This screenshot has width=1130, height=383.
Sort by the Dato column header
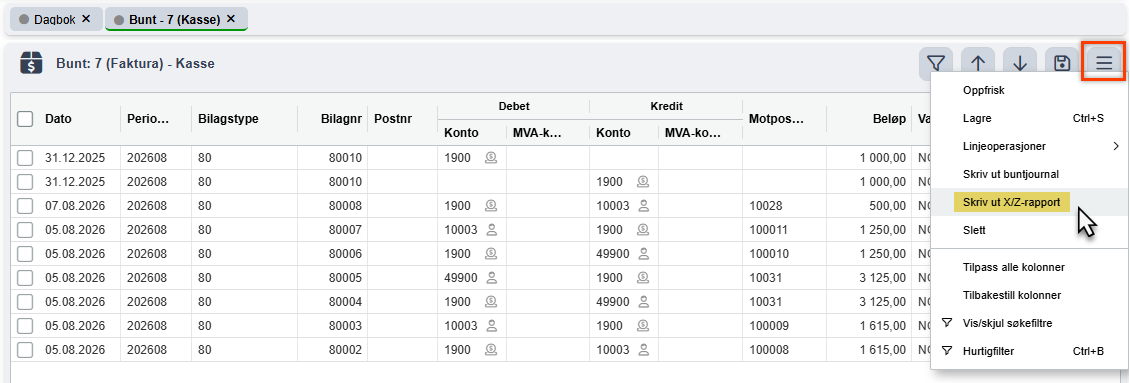[58, 119]
